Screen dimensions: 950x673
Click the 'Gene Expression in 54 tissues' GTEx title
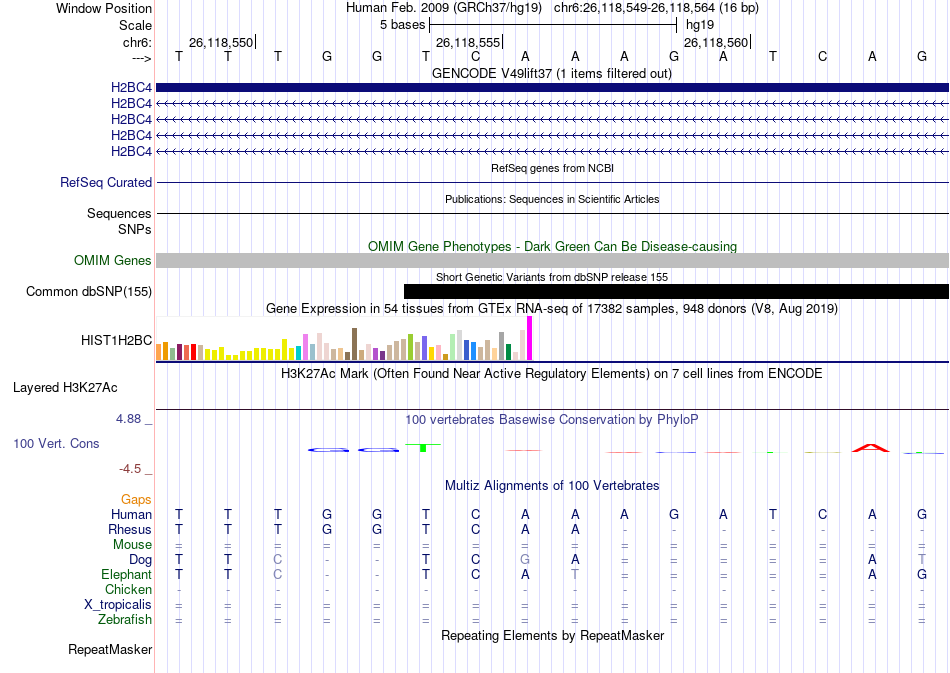(552, 309)
